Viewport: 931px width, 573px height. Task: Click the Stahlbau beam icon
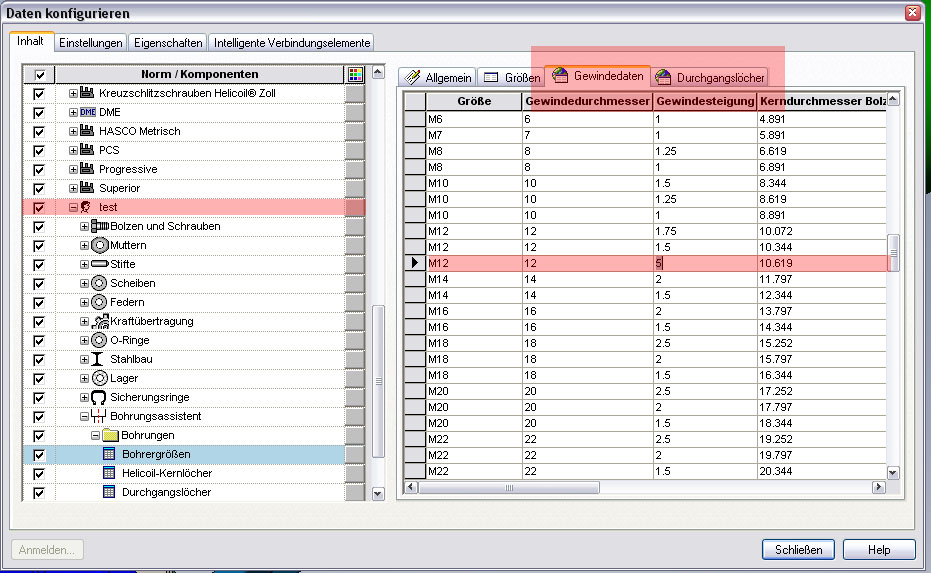(x=99, y=359)
